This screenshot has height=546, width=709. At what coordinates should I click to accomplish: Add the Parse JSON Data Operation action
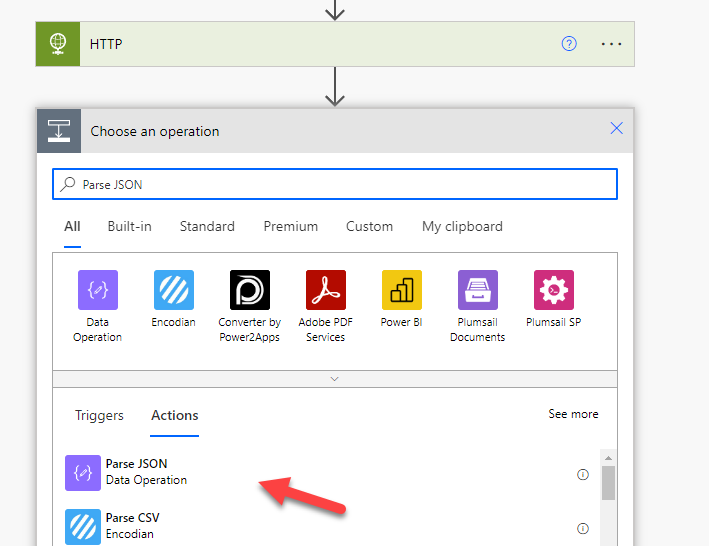click(137, 472)
